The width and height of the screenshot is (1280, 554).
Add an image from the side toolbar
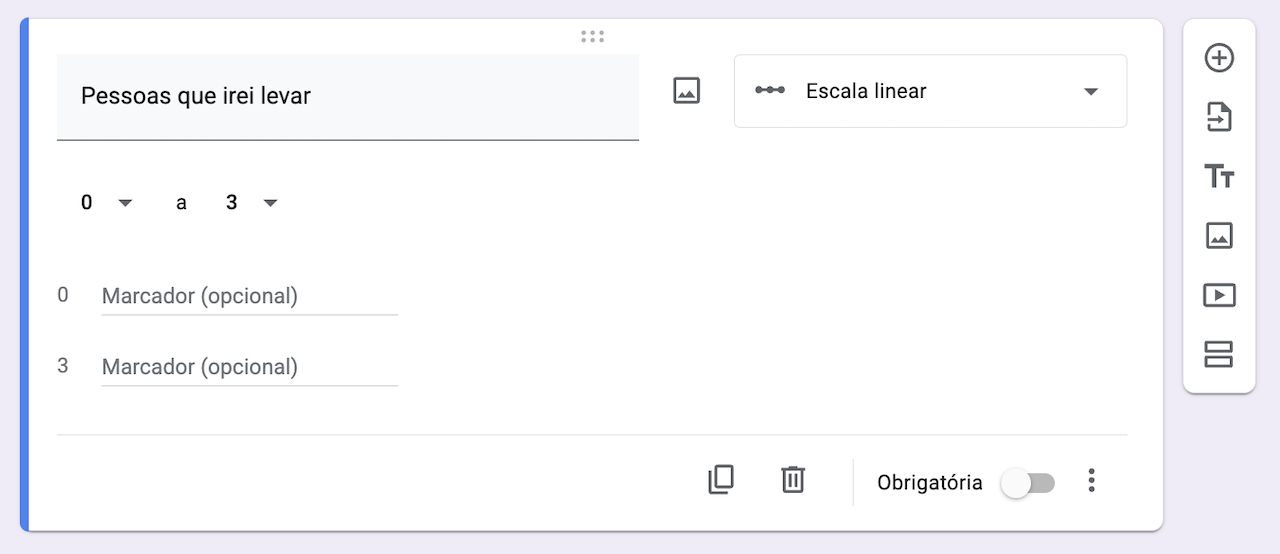(1219, 236)
